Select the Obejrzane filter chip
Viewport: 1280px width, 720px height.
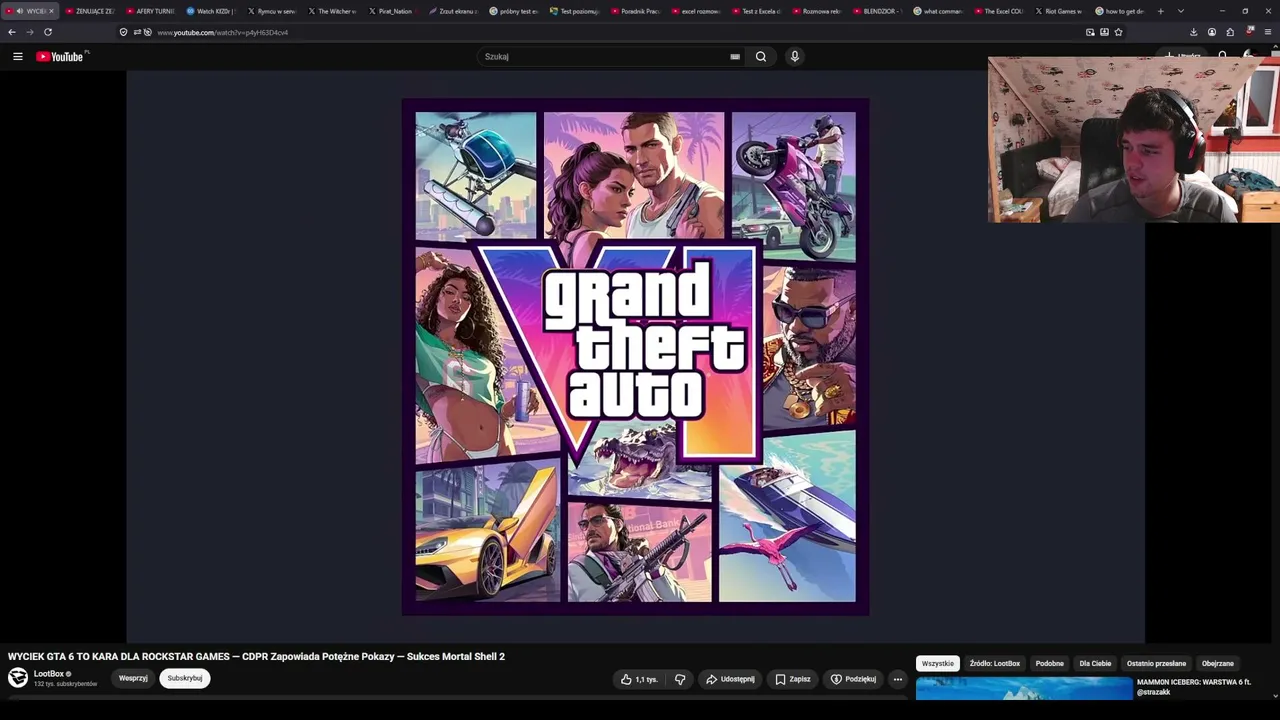[x=1218, y=663]
